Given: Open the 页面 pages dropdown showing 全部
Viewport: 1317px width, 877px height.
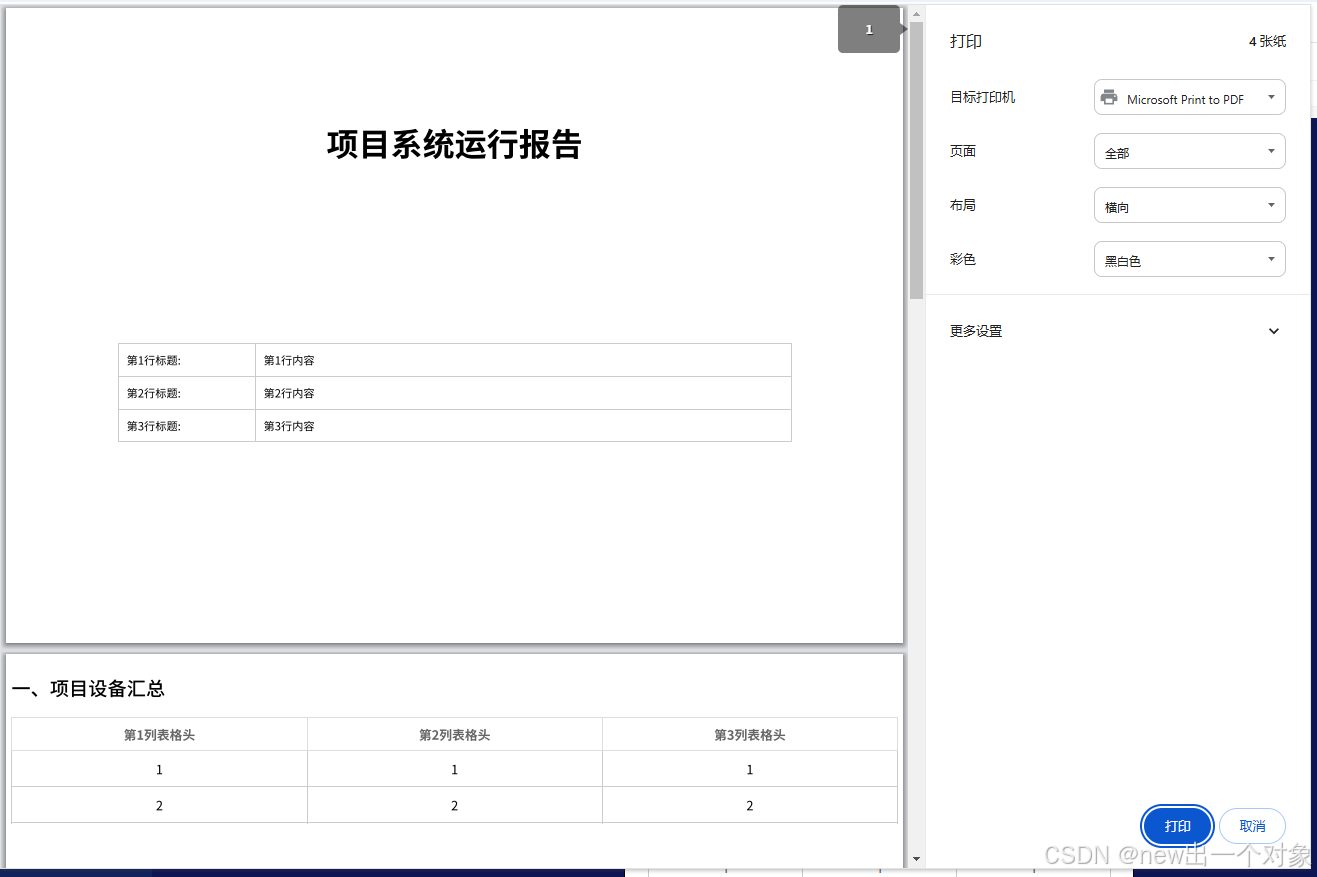Looking at the screenshot, I should click(x=1189, y=151).
